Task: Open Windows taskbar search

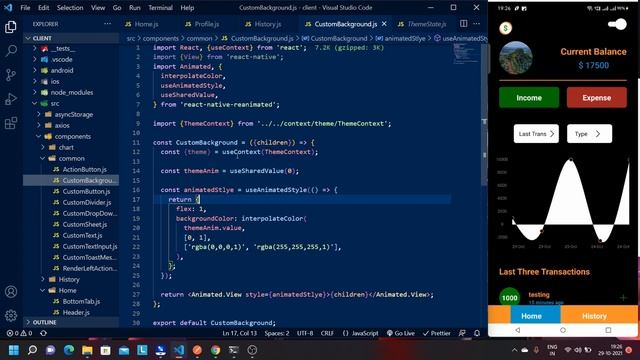Action: pos(32,350)
